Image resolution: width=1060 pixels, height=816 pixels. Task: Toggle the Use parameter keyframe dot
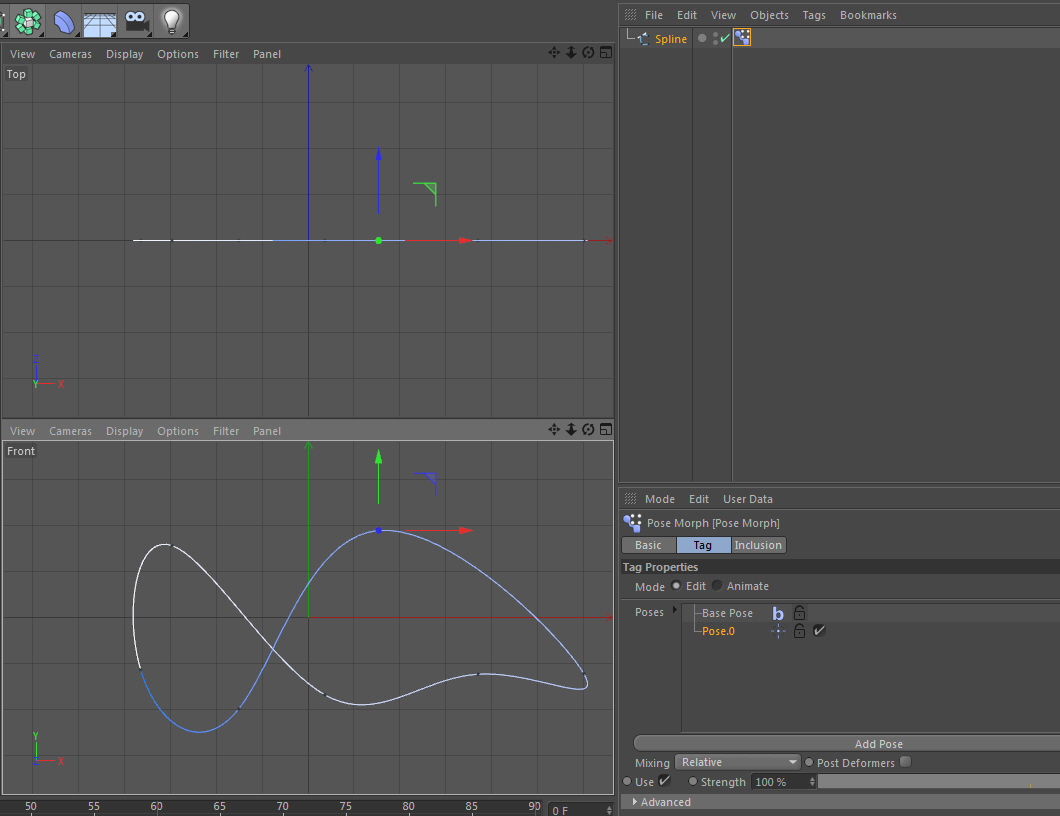tap(627, 782)
